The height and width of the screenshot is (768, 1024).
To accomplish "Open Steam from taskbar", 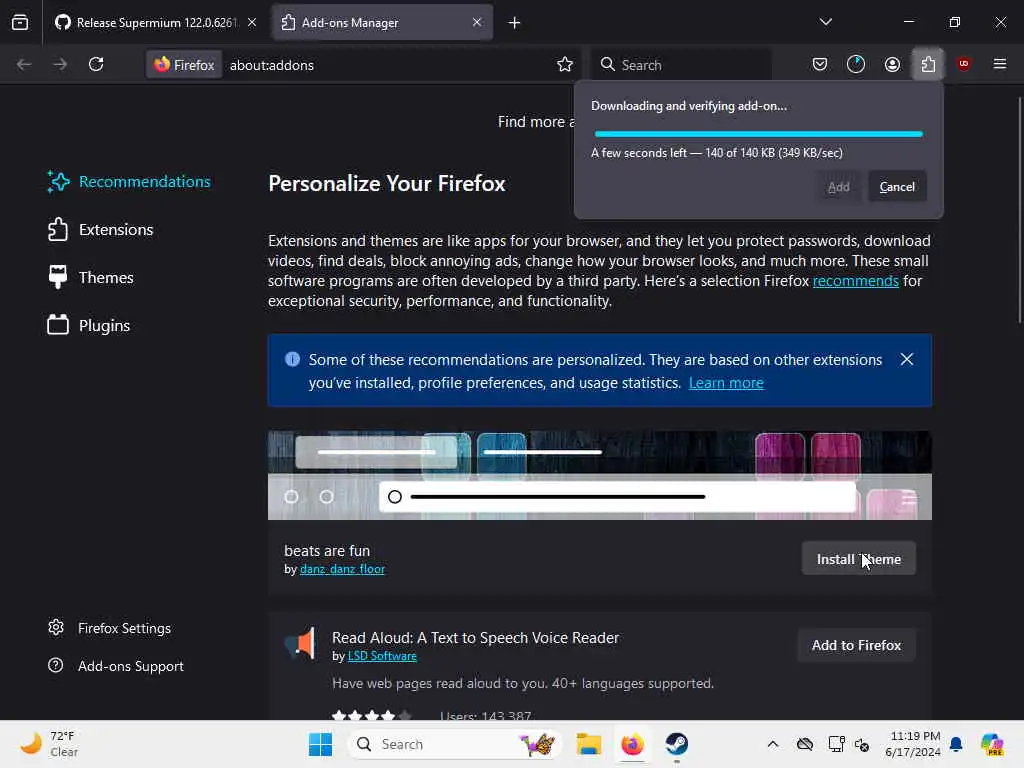I will click(677, 744).
